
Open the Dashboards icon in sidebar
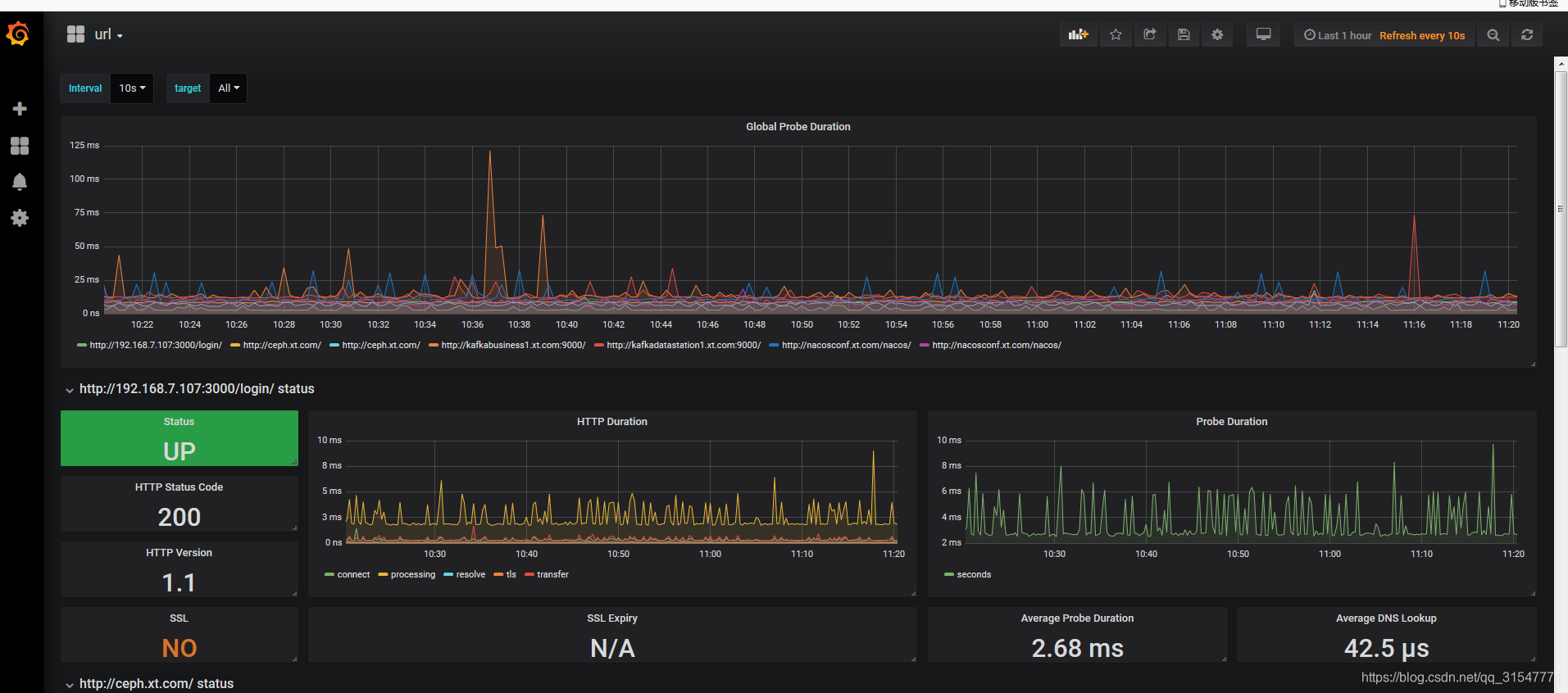click(x=20, y=146)
